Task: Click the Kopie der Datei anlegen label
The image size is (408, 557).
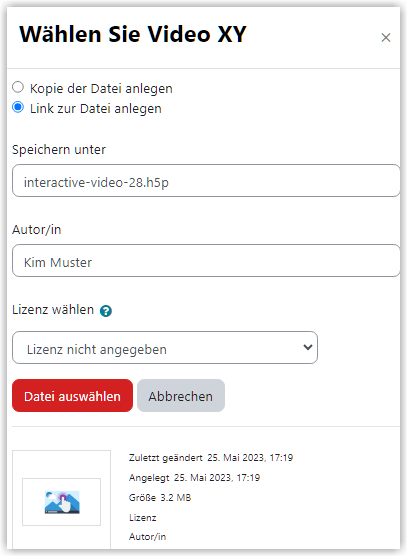Action: [x=101, y=88]
